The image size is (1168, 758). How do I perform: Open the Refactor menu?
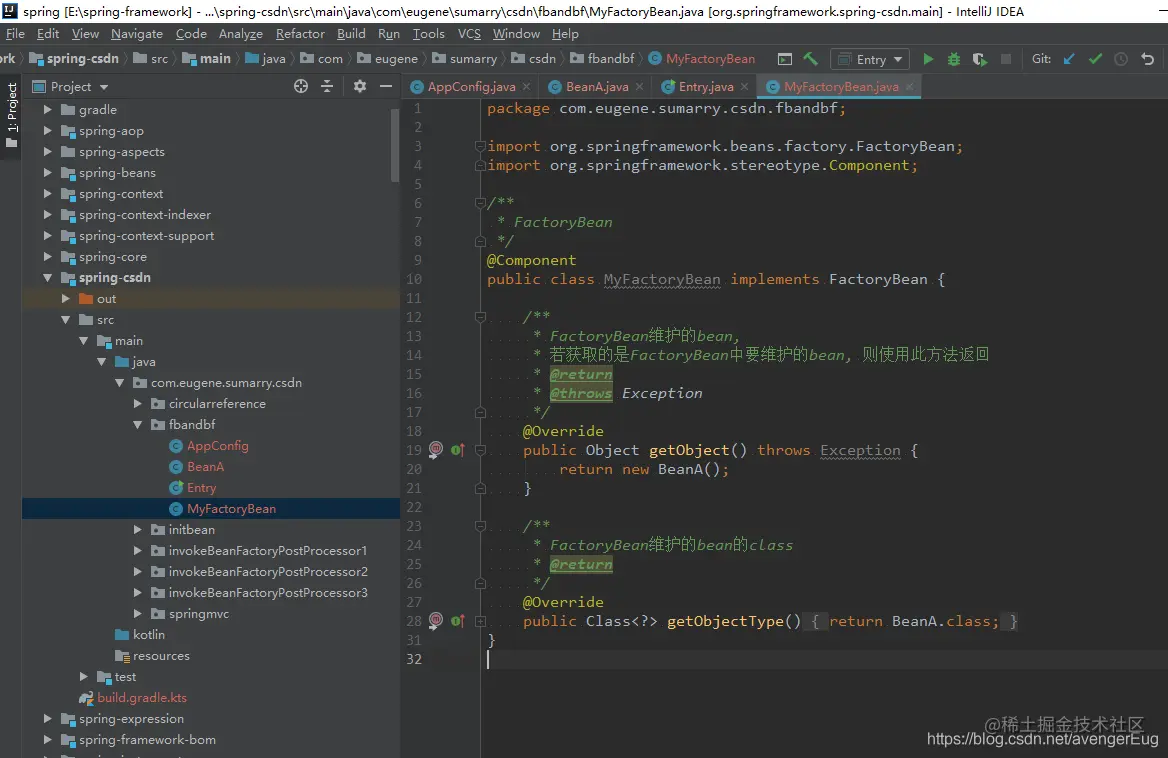click(x=300, y=34)
